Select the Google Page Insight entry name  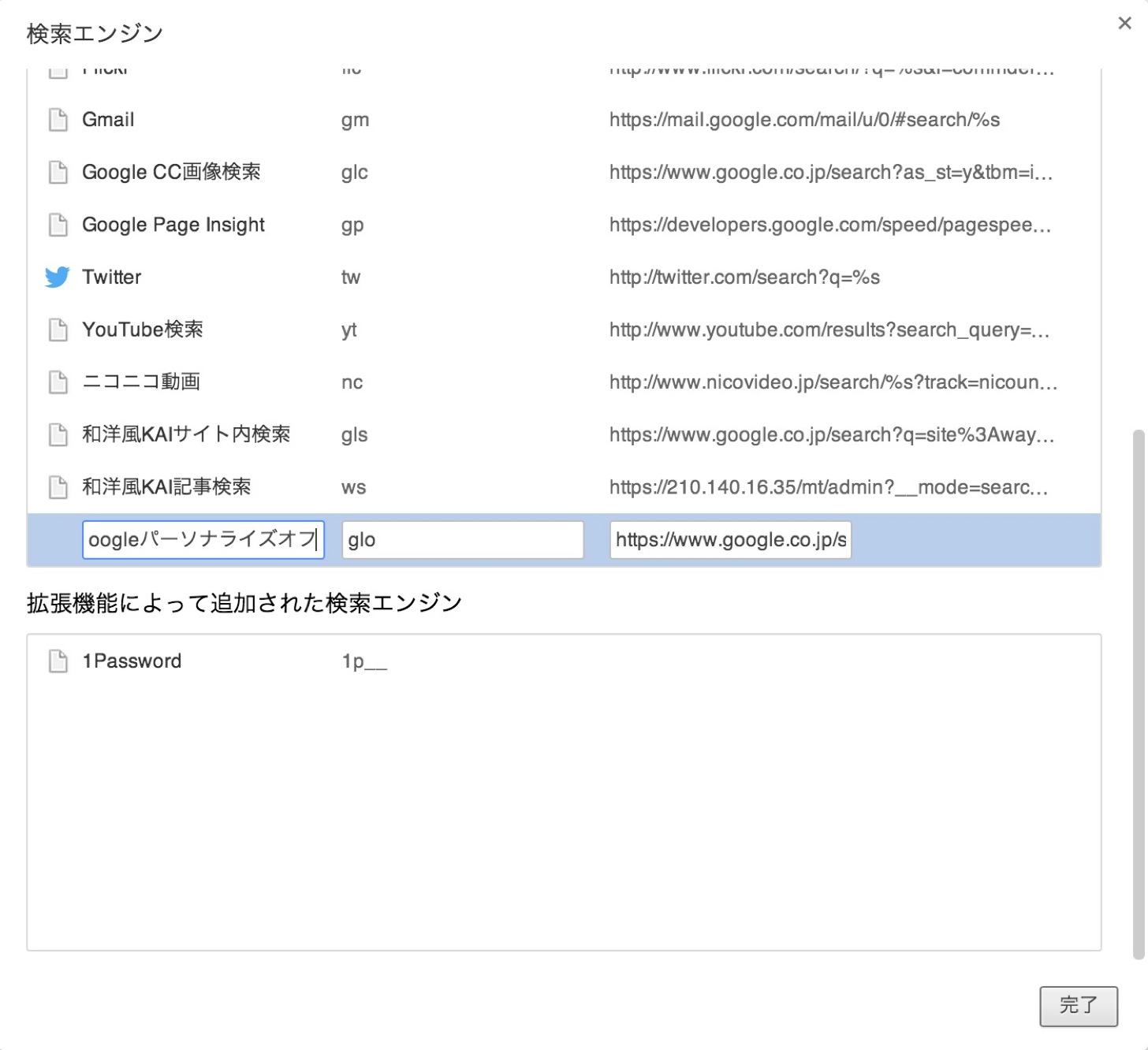[x=173, y=225]
